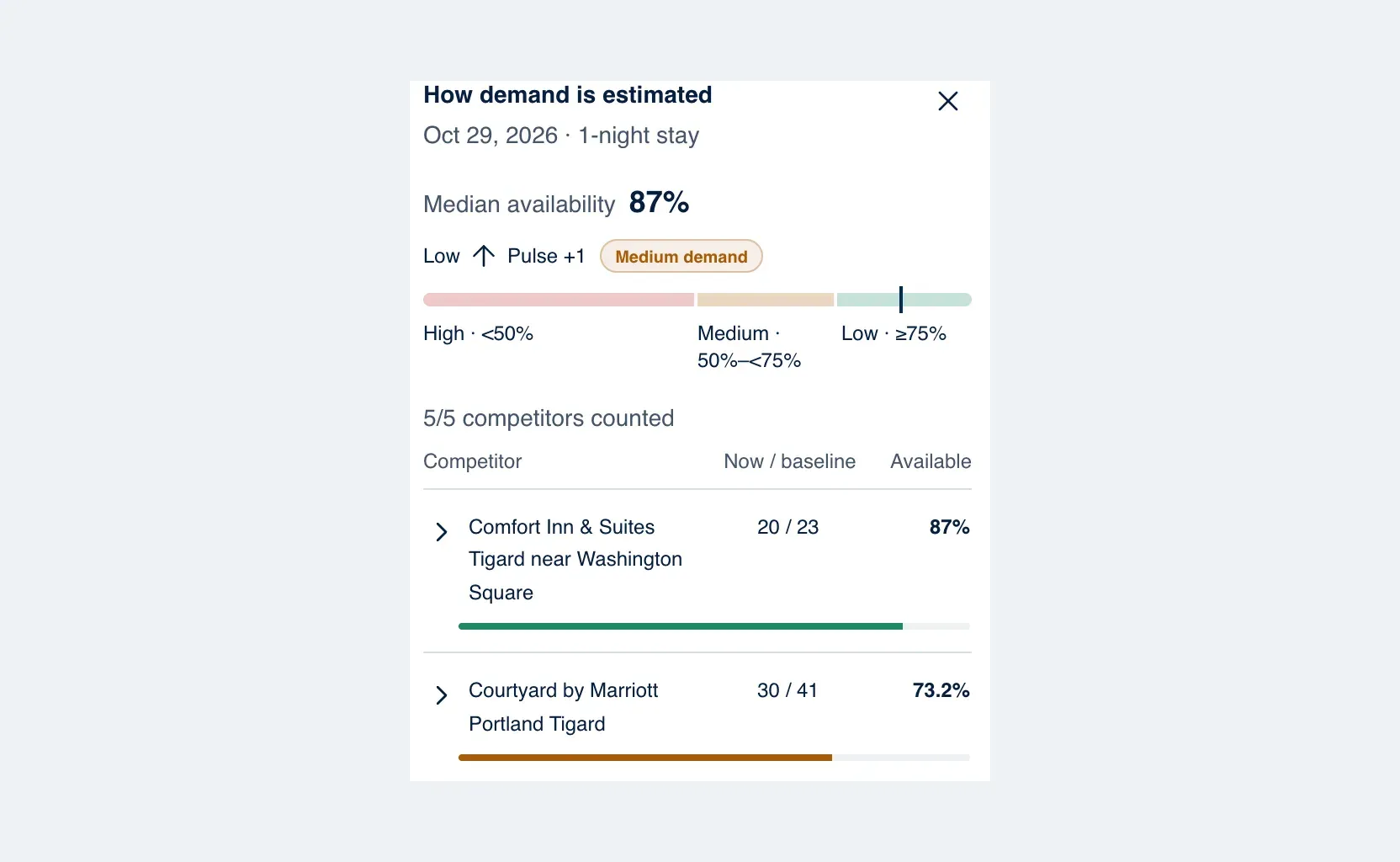Click the dark marker on the demand scale

(x=901, y=300)
